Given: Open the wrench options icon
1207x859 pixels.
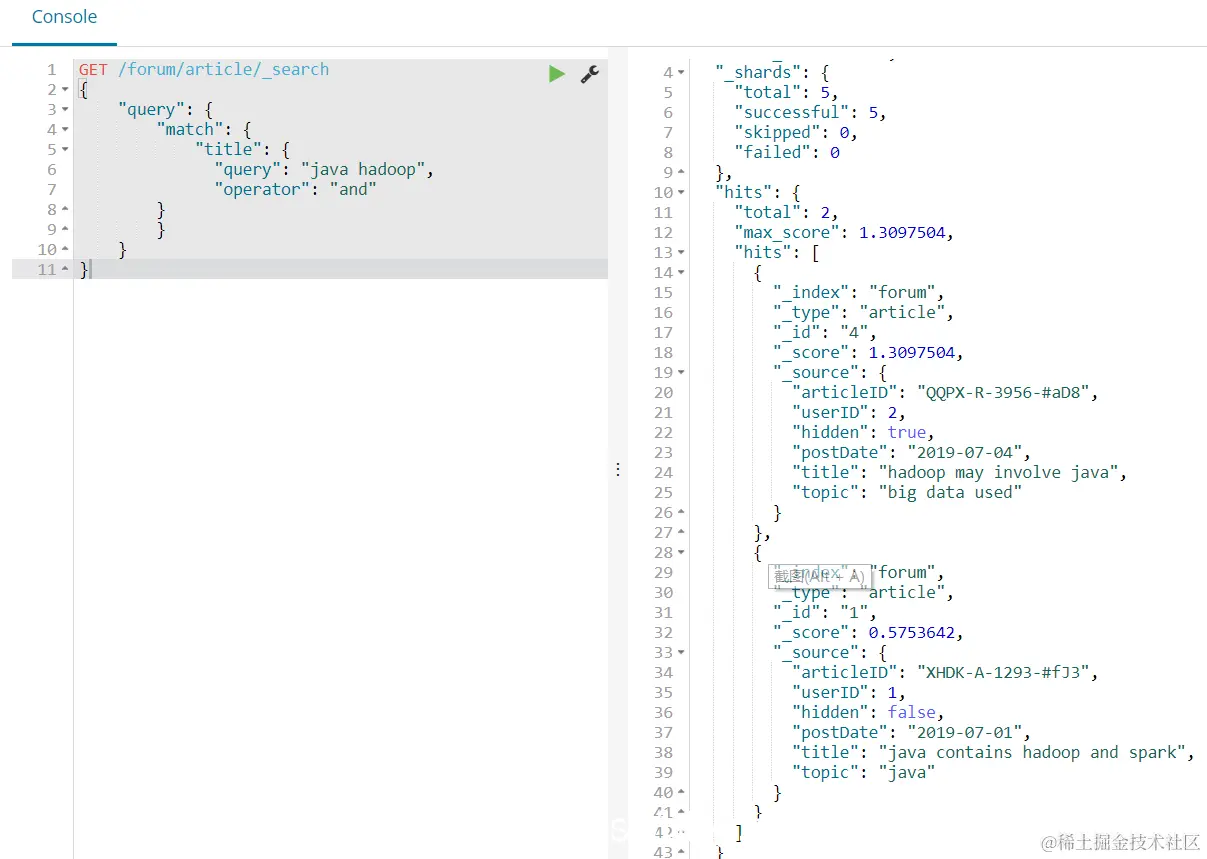Looking at the screenshot, I should 590,73.
